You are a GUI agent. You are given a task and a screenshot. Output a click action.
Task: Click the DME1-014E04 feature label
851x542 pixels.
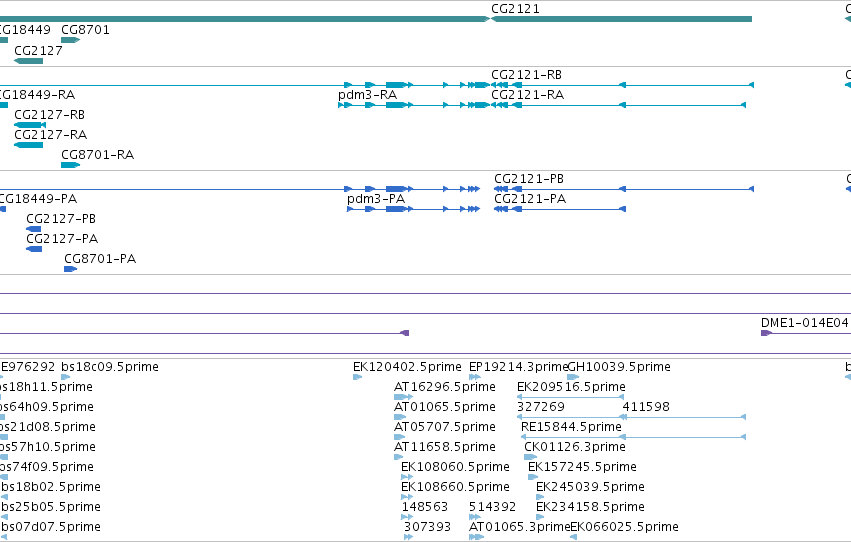point(804,323)
